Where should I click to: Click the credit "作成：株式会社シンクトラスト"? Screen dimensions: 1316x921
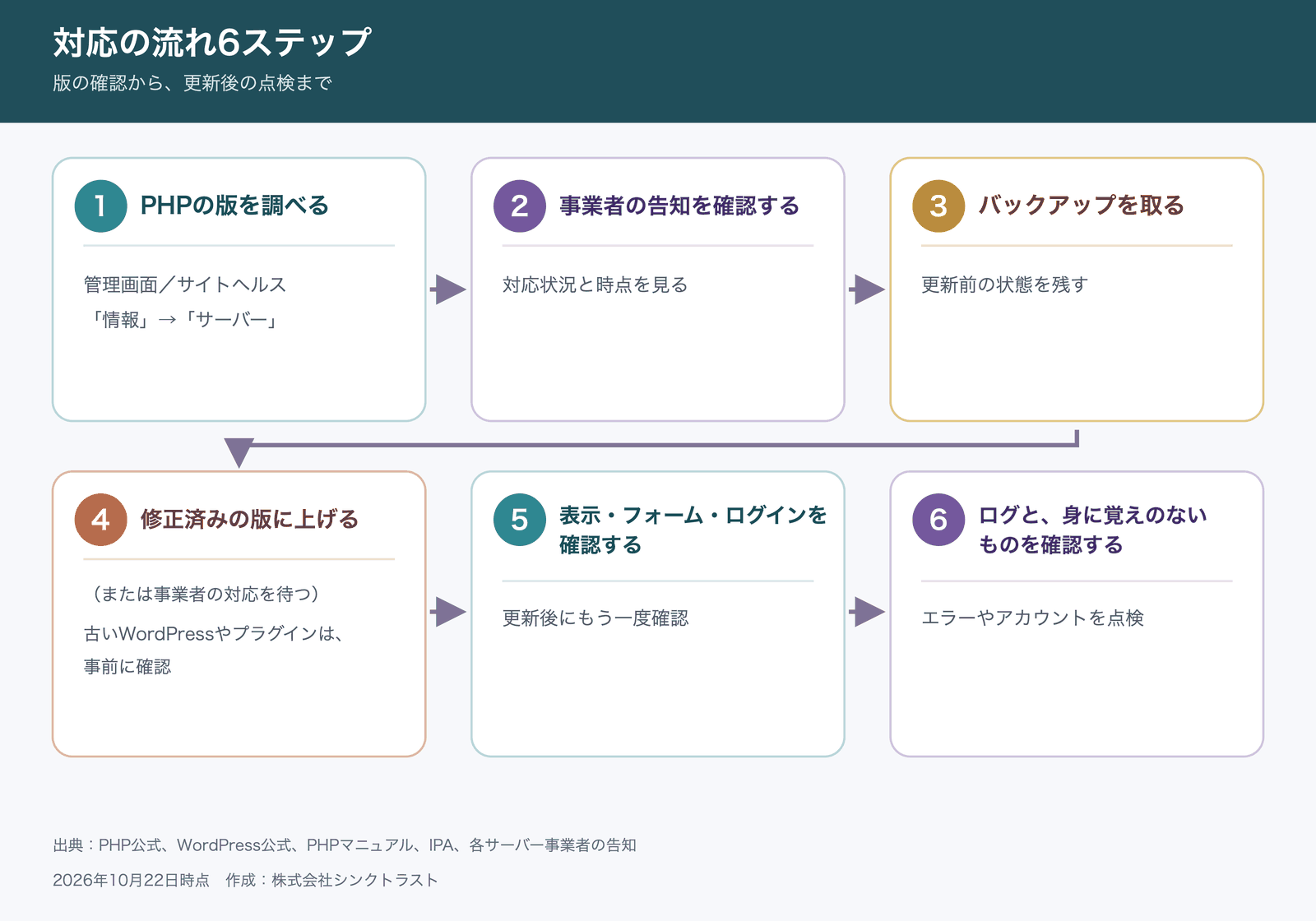(x=331, y=880)
